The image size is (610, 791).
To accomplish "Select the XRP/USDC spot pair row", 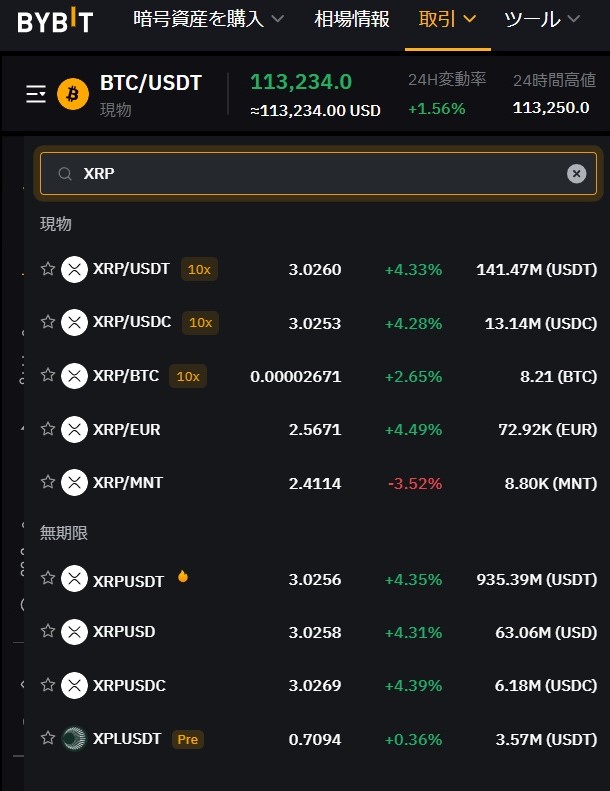I will (x=318, y=323).
